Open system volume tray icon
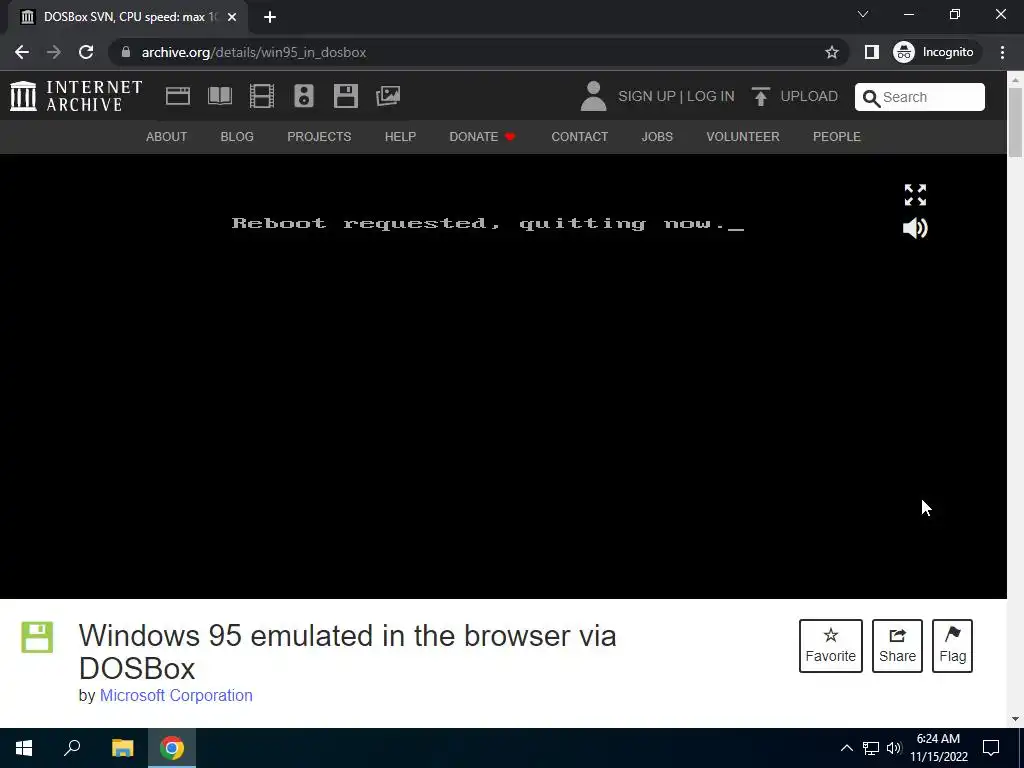This screenshot has height=768, width=1024. click(894, 748)
